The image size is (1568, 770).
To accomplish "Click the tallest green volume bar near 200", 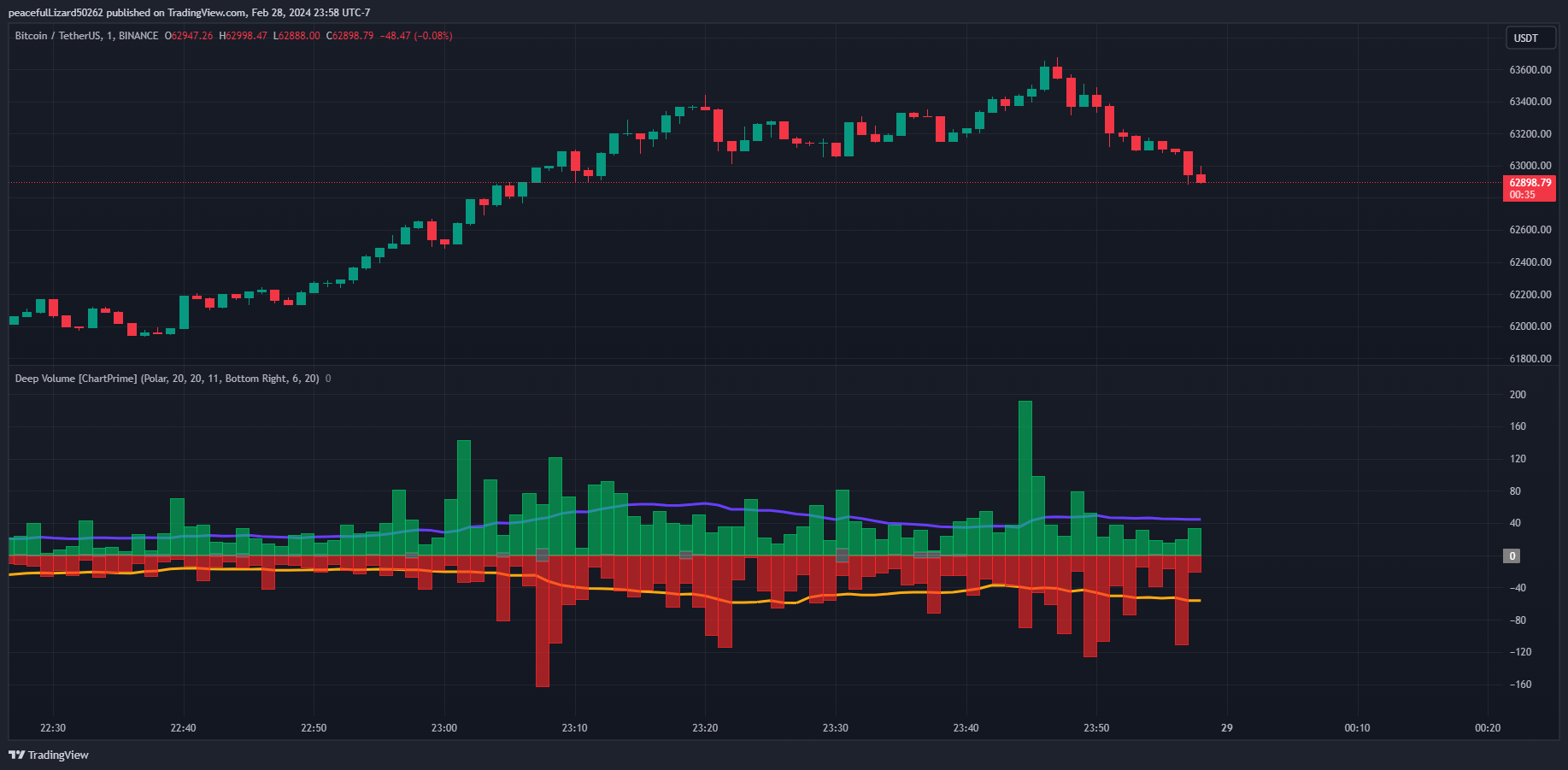I will click(x=1025, y=479).
